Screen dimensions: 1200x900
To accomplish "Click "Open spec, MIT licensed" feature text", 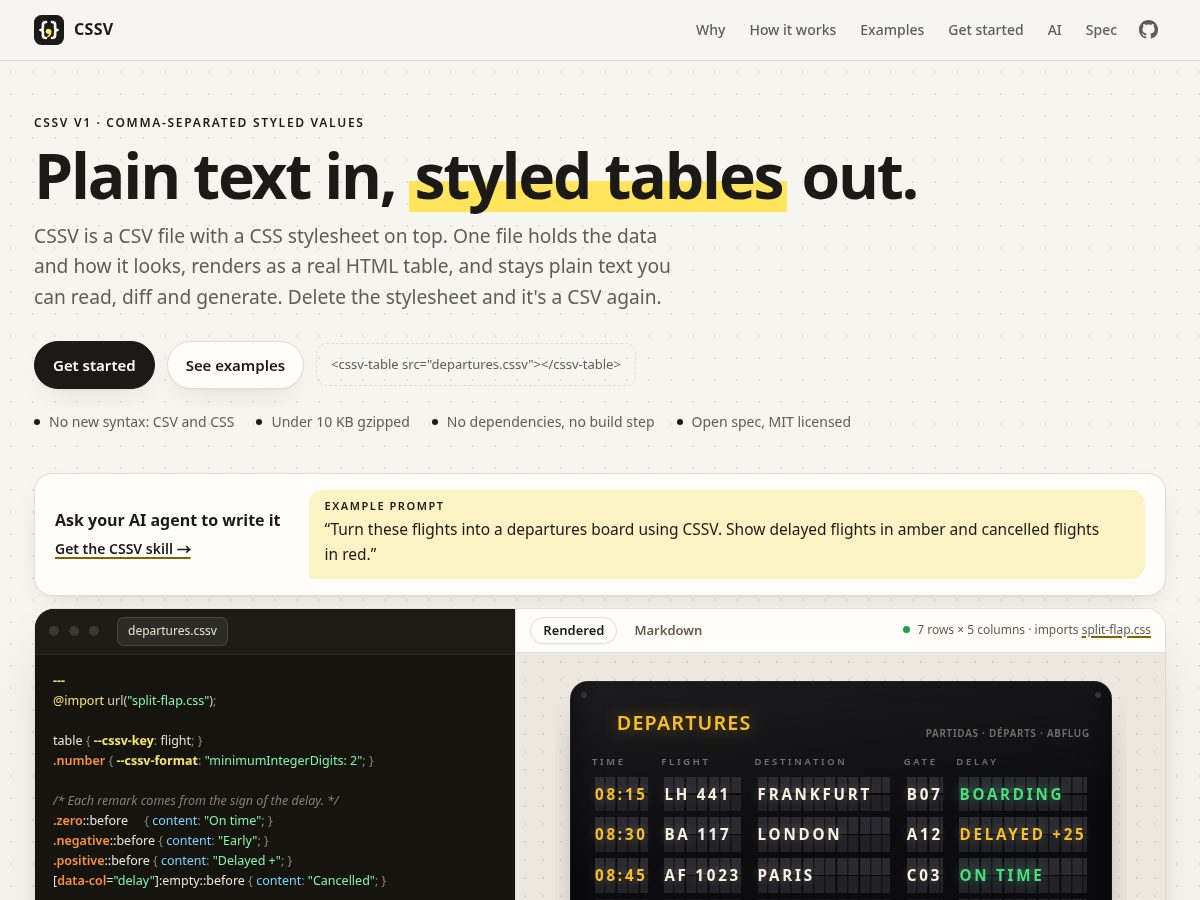I will (x=771, y=422).
